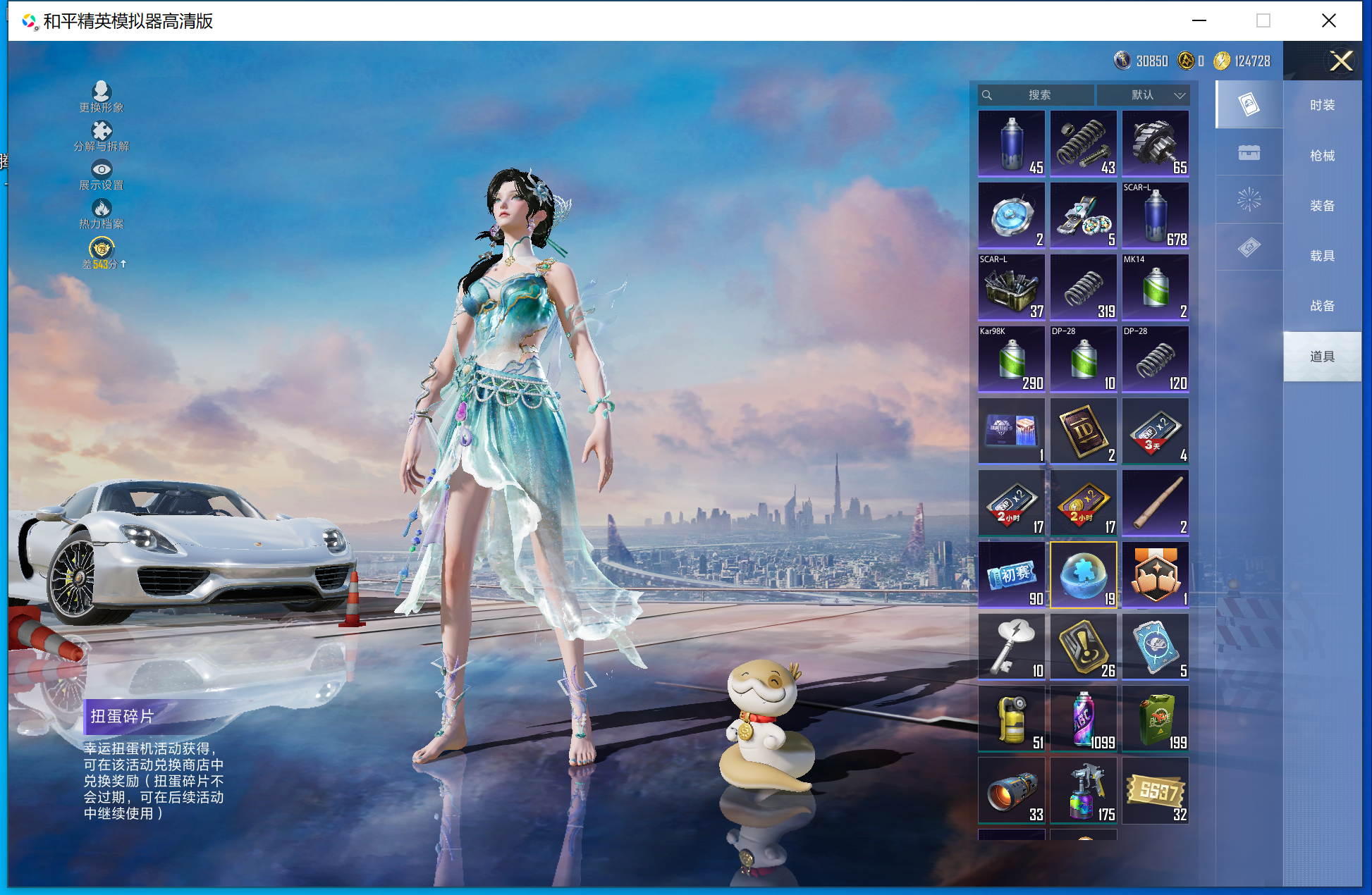This screenshot has width=1372, height=895.
Task: Select the SCAR-L spray can item 678
Action: 1155,215
